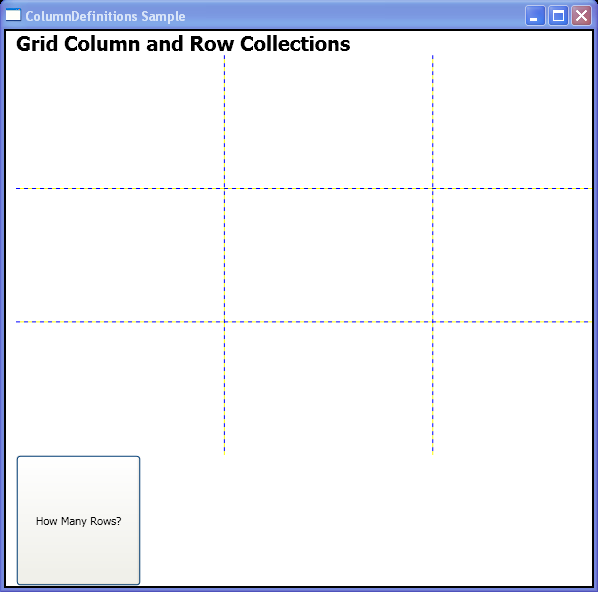Open the window system menu icon
This screenshot has width=598, height=592.
click(x=13, y=15)
